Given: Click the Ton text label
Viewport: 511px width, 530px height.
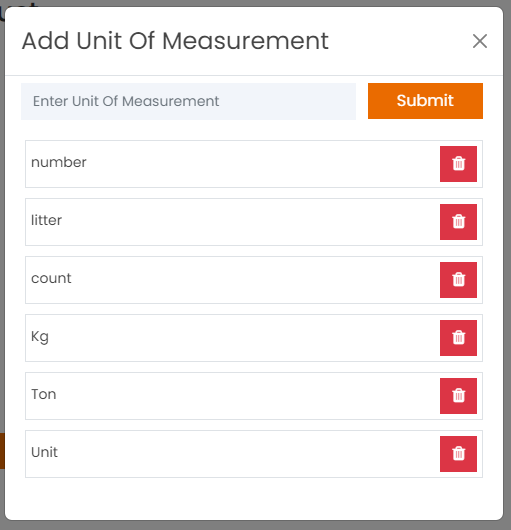Looking at the screenshot, I should click(x=44, y=394).
